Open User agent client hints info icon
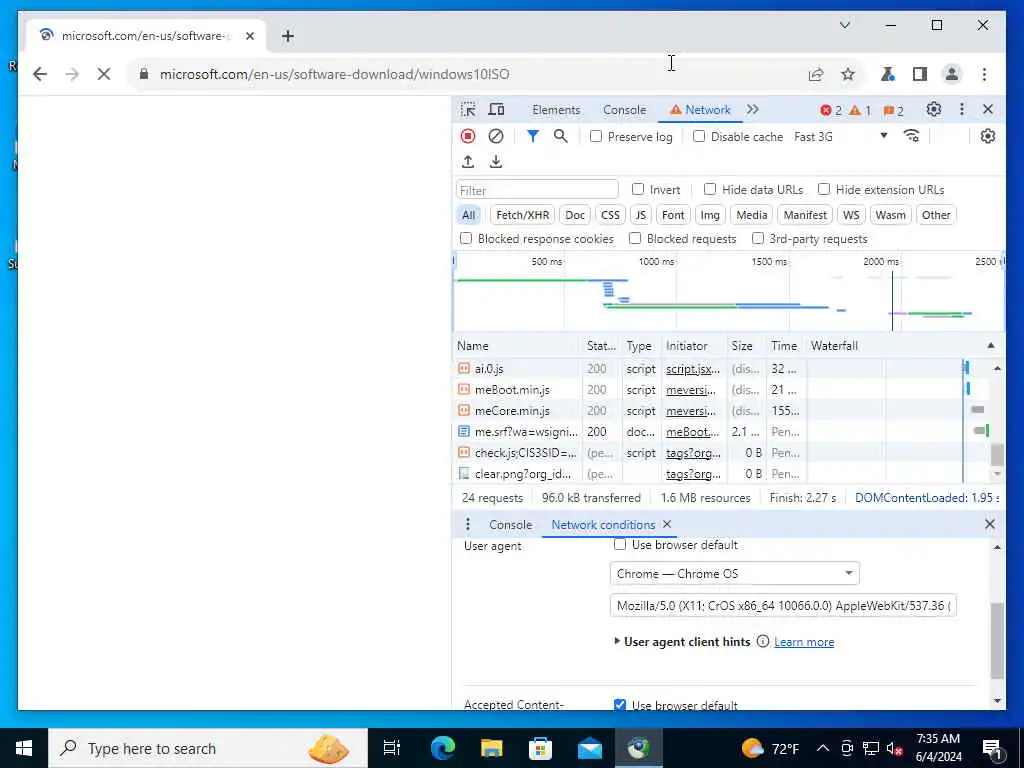 click(x=763, y=641)
